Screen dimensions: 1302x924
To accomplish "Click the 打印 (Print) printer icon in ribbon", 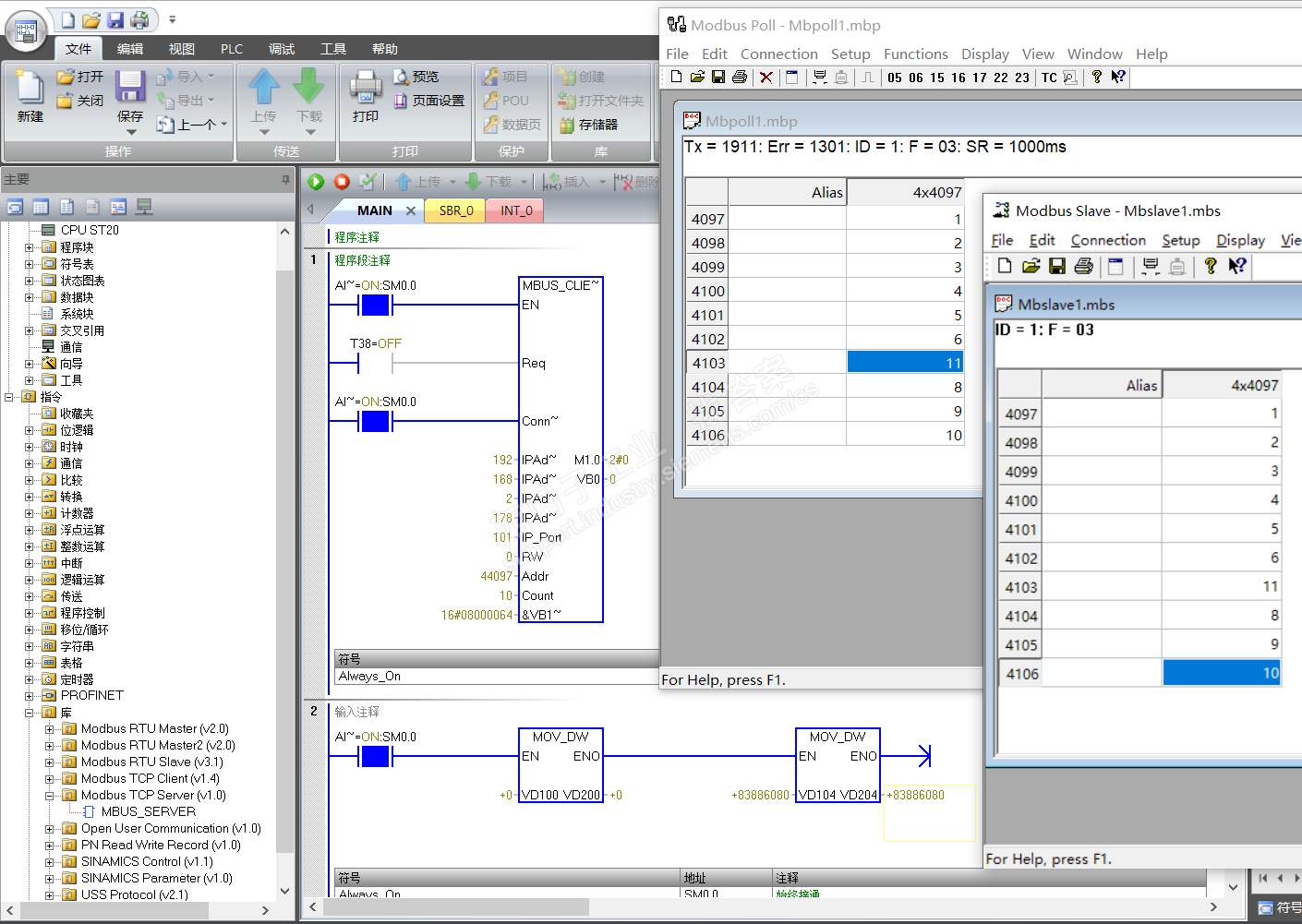I will [366, 89].
